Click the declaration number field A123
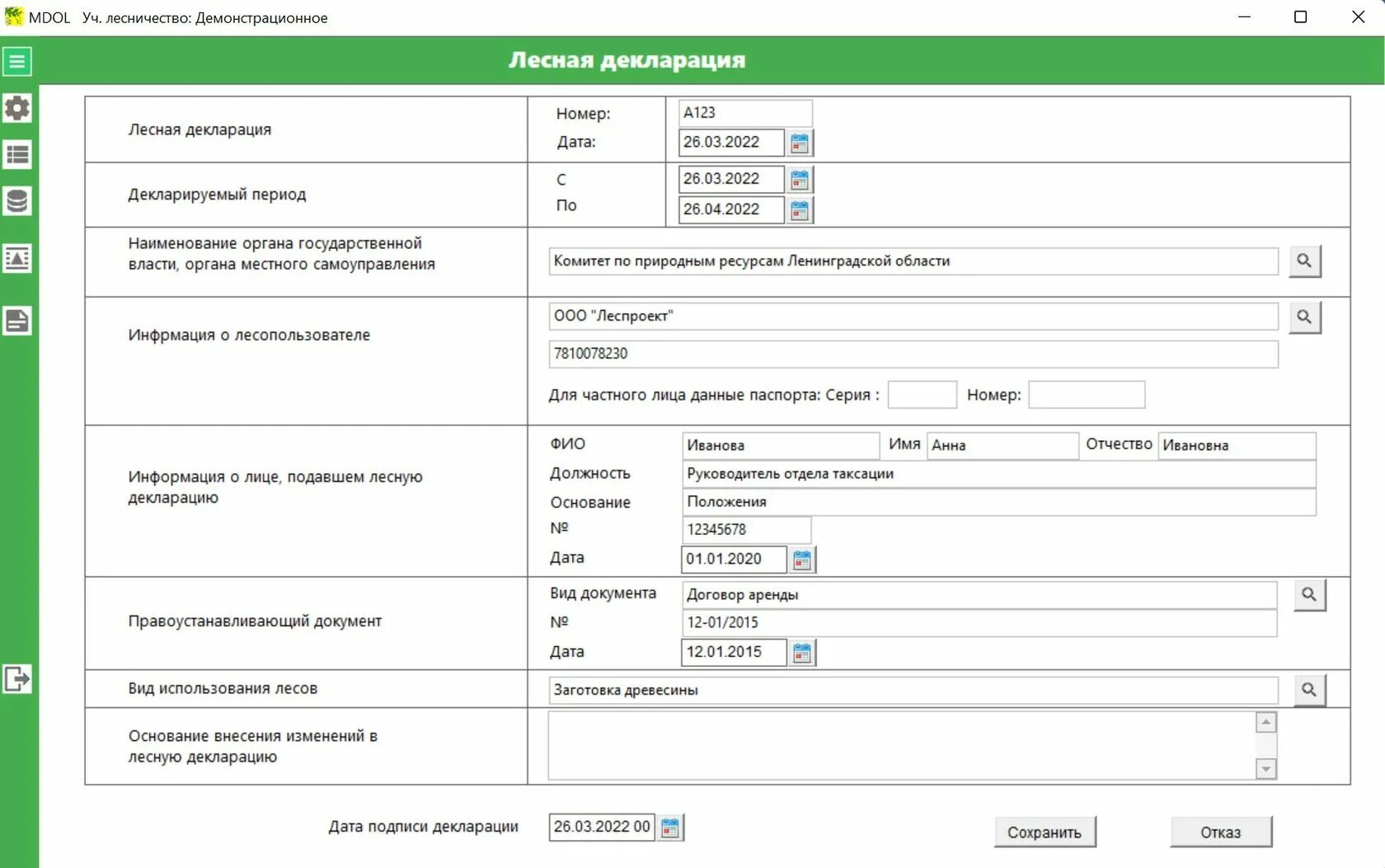Screen dimensions: 1385x868 pos(745,113)
